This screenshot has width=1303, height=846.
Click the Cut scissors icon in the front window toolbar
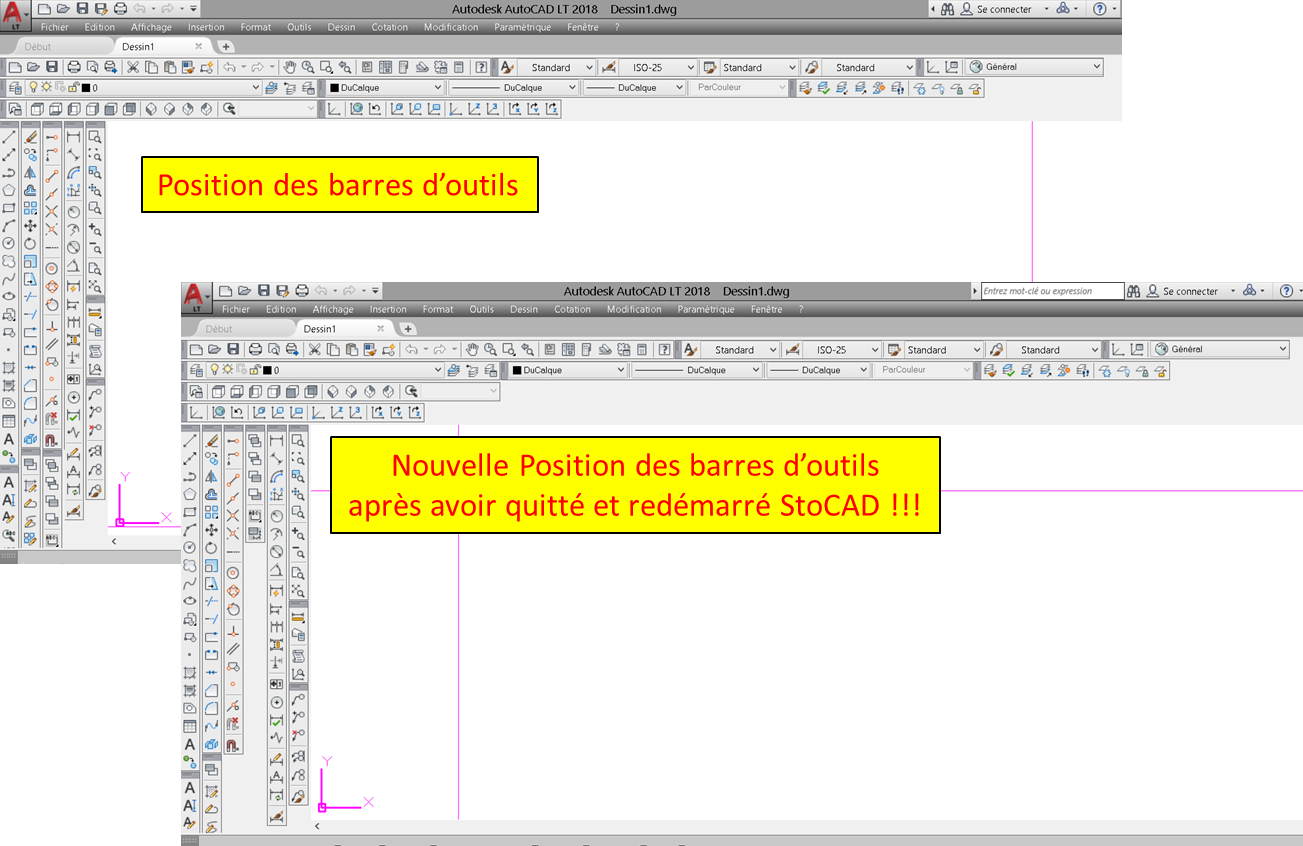[x=315, y=350]
